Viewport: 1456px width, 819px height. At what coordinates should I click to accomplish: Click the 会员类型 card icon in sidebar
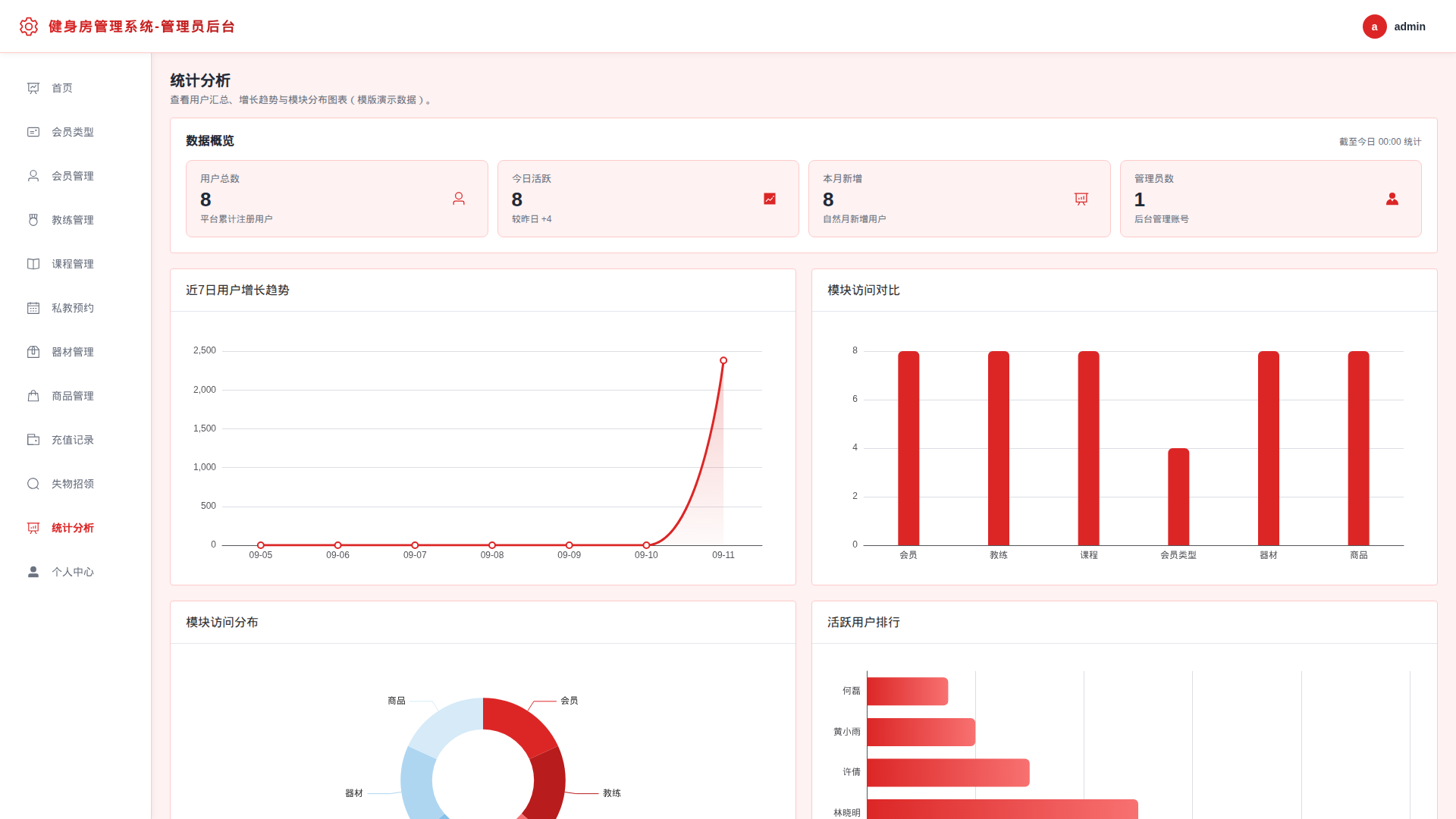33,132
